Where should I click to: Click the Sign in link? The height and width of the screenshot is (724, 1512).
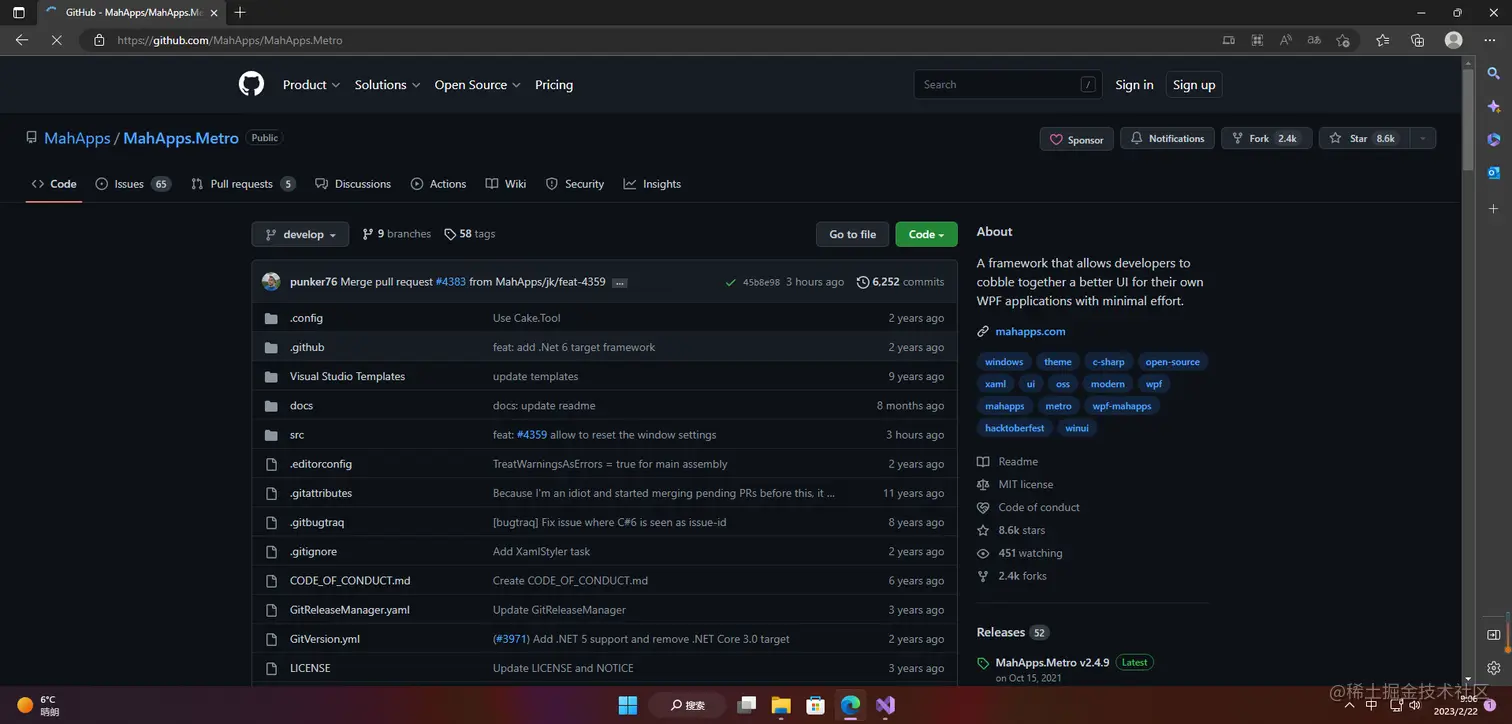tap(1134, 85)
